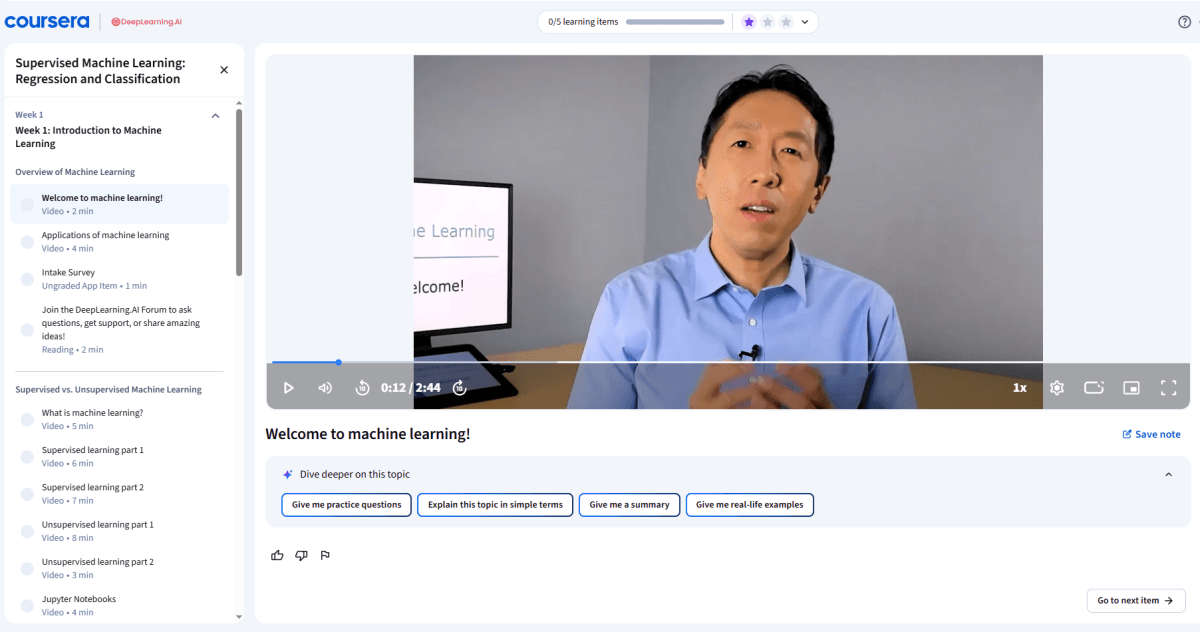Enter fullscreen video mode
1200x632 pixels.
tap(1168, 388)
